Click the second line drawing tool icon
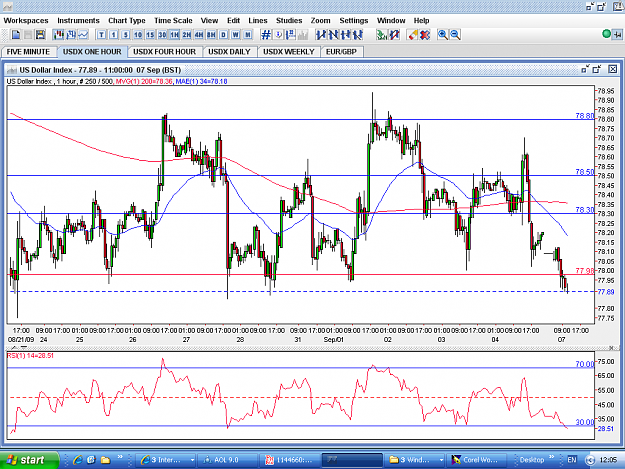 coord(333,35)
